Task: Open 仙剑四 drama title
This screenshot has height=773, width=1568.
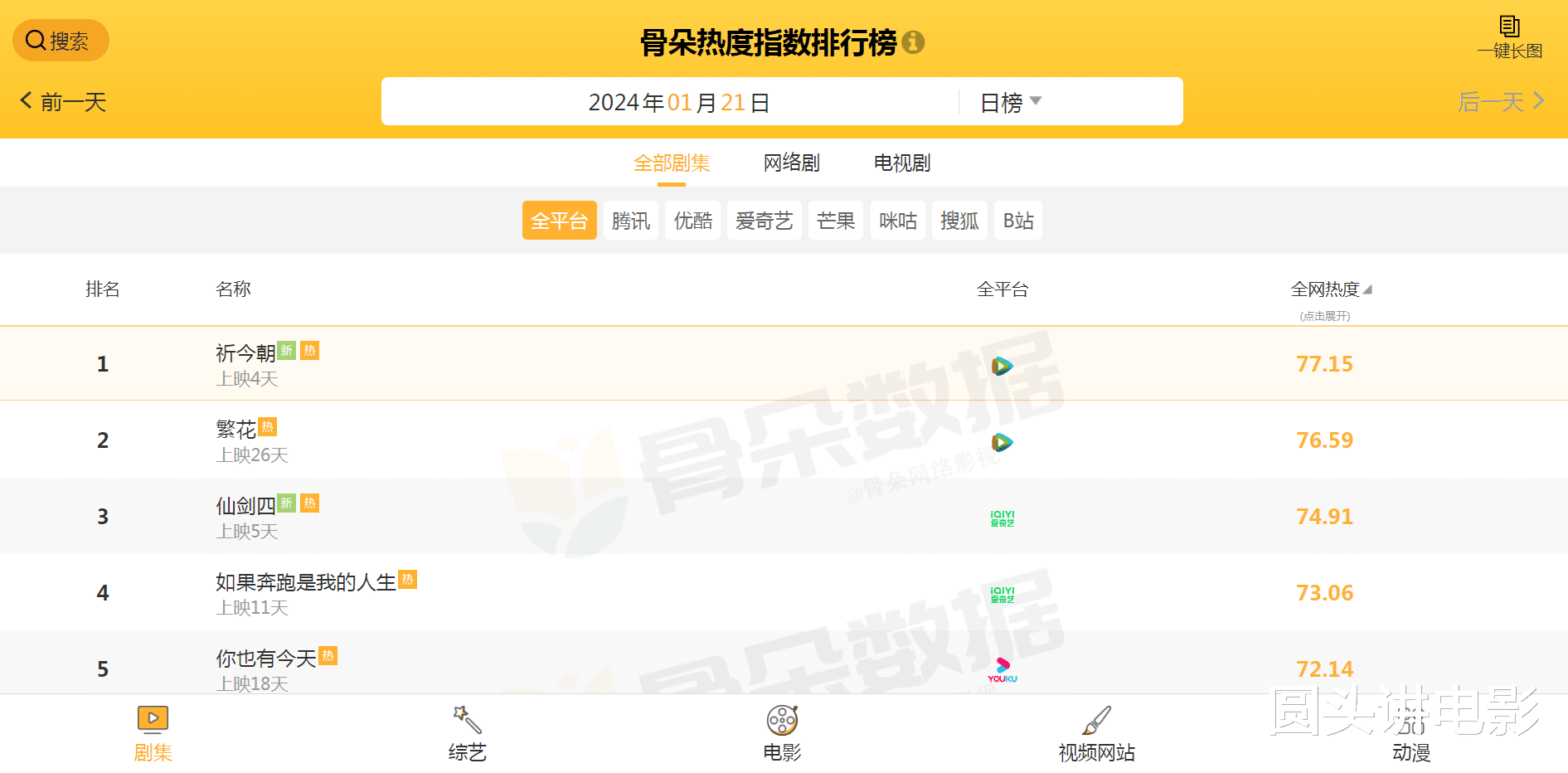Action: point(245,506)
